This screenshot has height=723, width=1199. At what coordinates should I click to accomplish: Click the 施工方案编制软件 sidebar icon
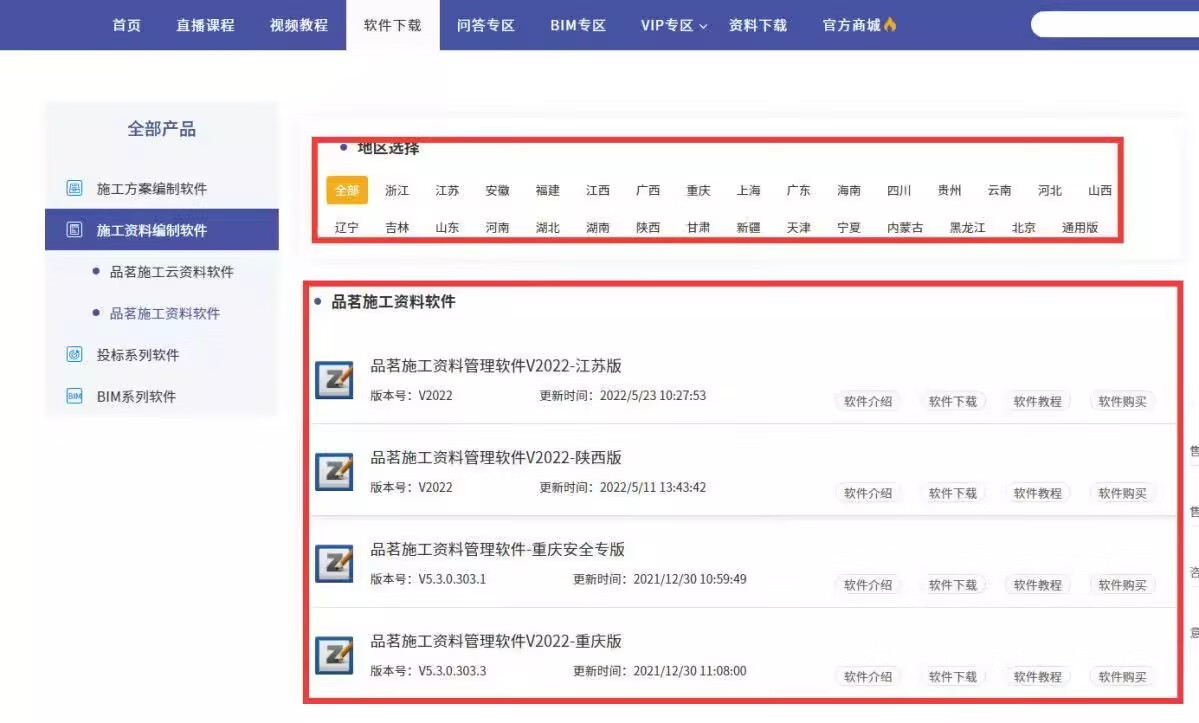[x=74, y=189]
